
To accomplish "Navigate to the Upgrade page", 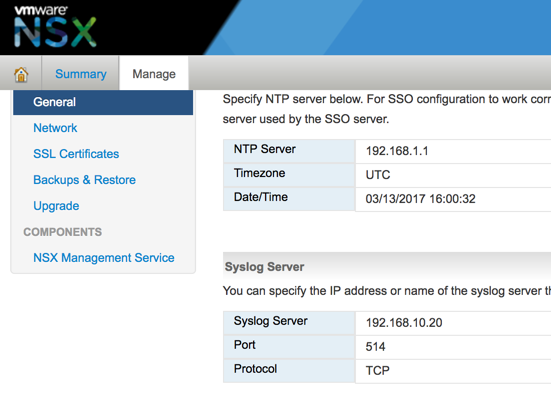I will click(x=56, y=206).
